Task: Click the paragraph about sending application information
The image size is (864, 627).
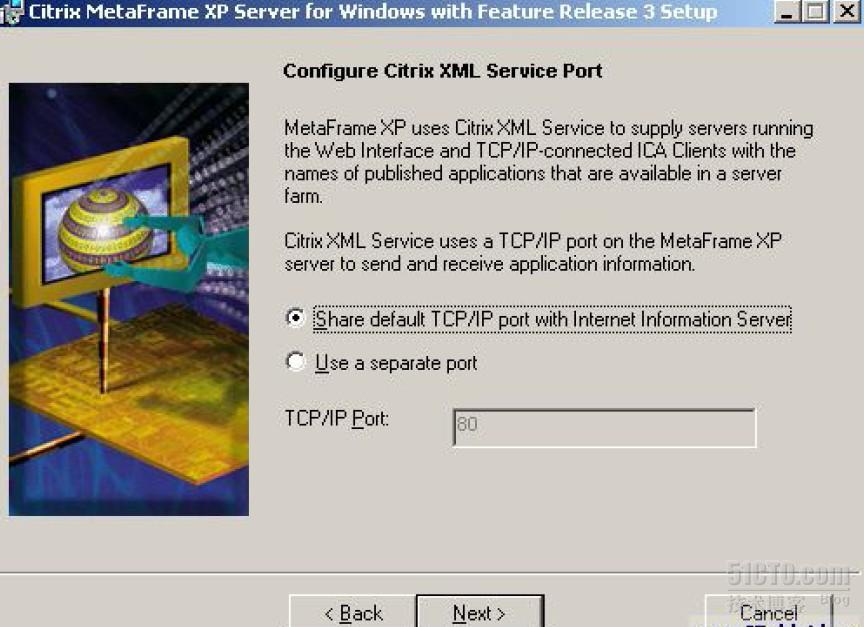Action: [x=533, y=252]
